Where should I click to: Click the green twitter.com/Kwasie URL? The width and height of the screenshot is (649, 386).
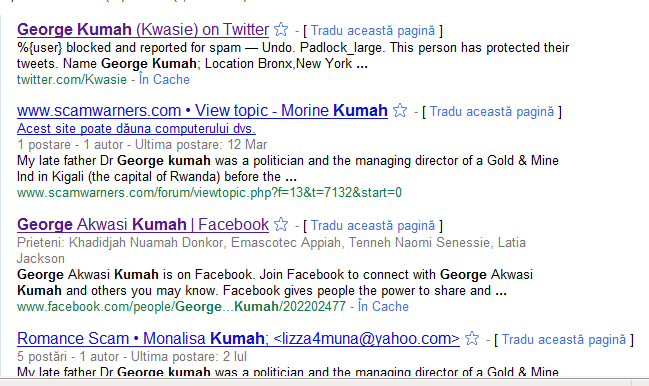click(72, 79)
